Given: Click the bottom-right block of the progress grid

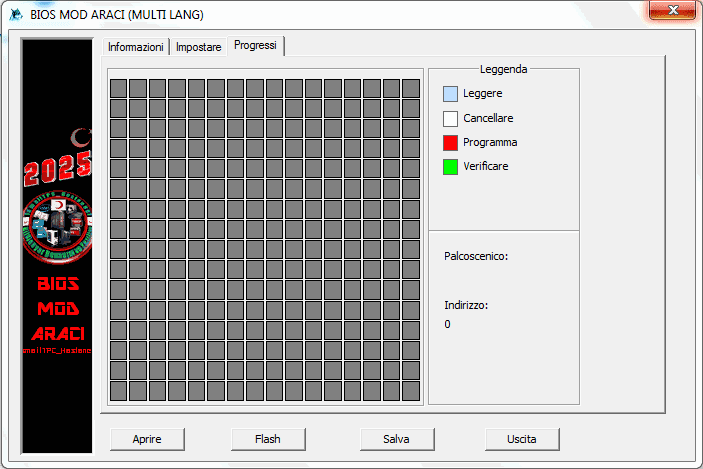Looking at the screenshot, I should 411,391.
